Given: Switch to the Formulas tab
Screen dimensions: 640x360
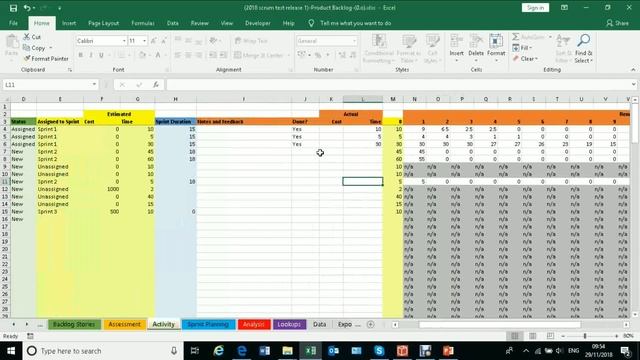Looking at the screenshot, I should pyautogui.click(x=143, y=23).
